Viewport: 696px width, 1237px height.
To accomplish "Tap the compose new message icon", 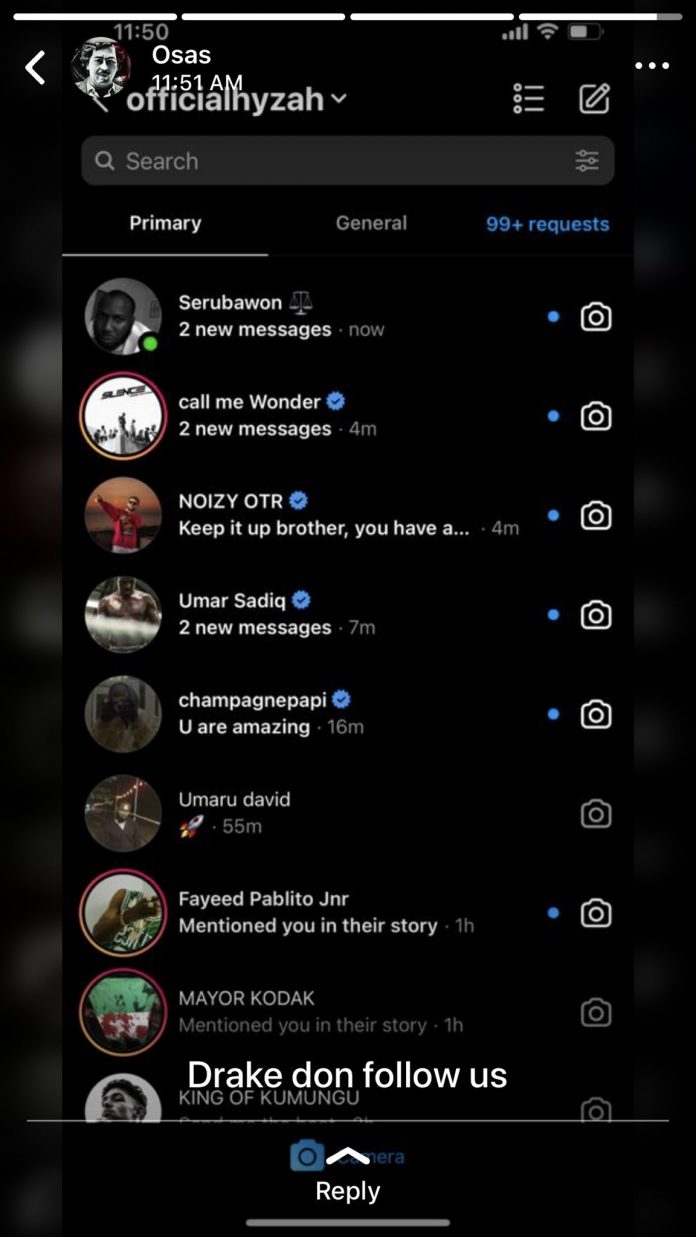I will (x=595, y=98).
